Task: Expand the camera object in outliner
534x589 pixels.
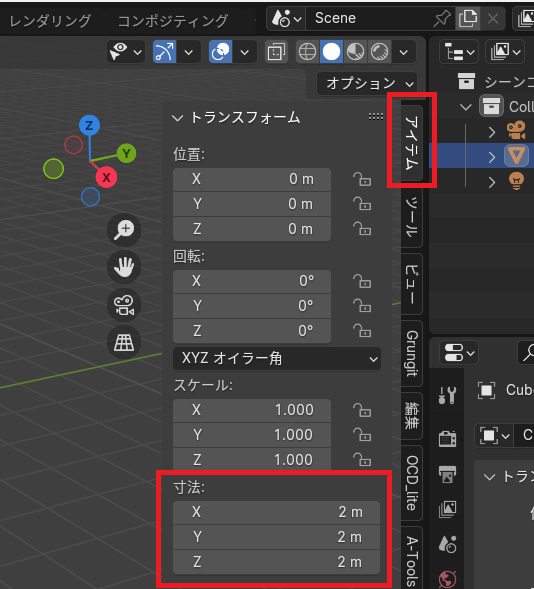Action: 492,132
